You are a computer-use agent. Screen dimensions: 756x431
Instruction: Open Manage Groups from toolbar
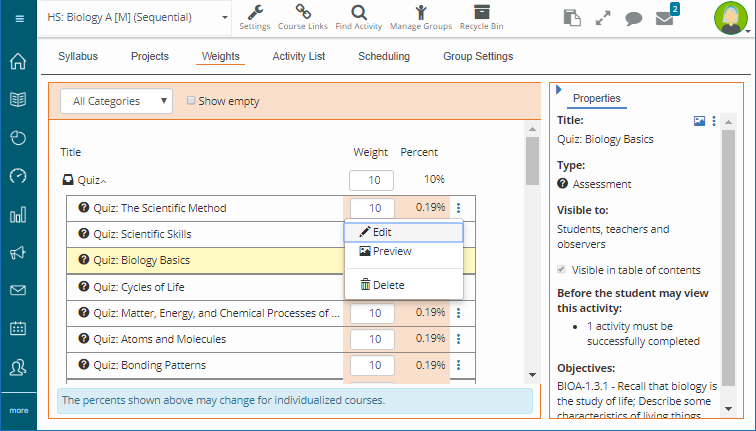420,16
